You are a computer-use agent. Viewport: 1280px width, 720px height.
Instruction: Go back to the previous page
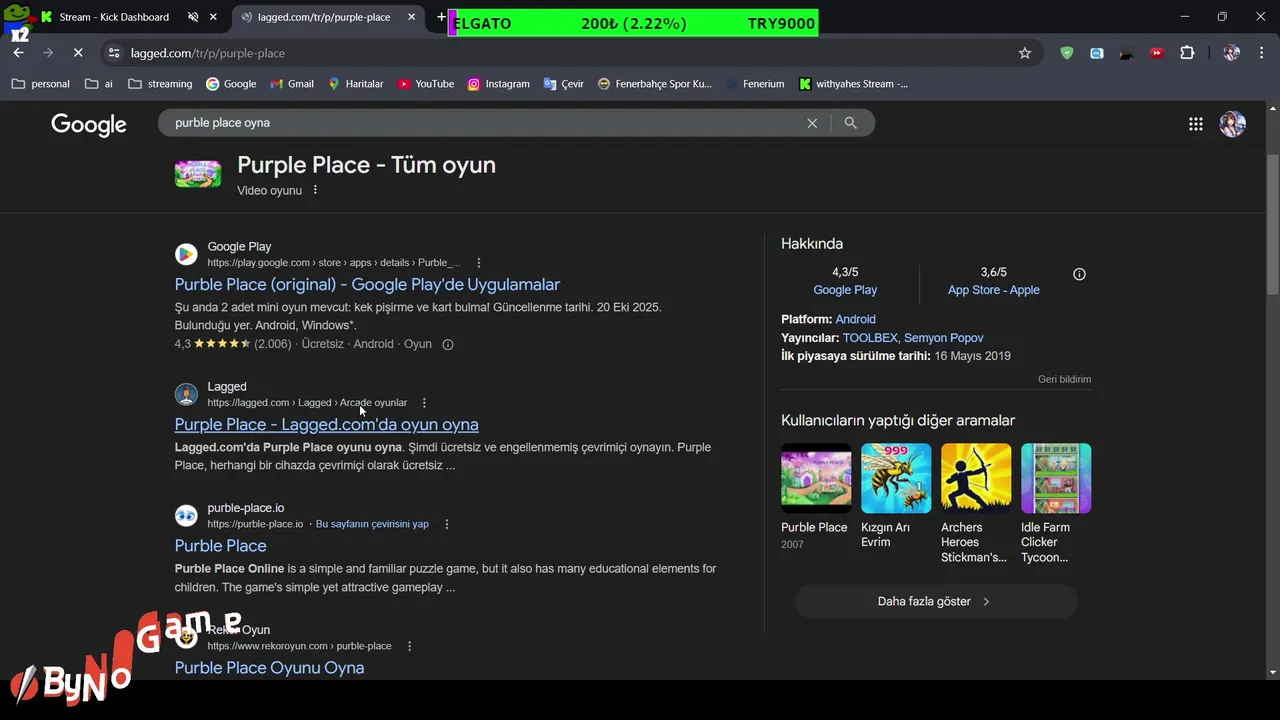(18, 53)
